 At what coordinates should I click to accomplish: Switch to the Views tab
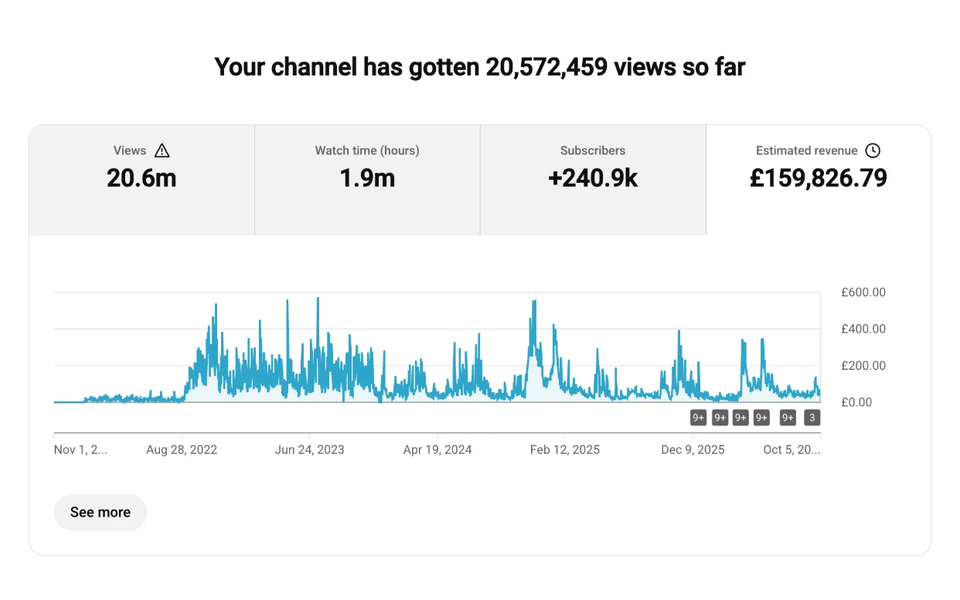pos(141,180)
